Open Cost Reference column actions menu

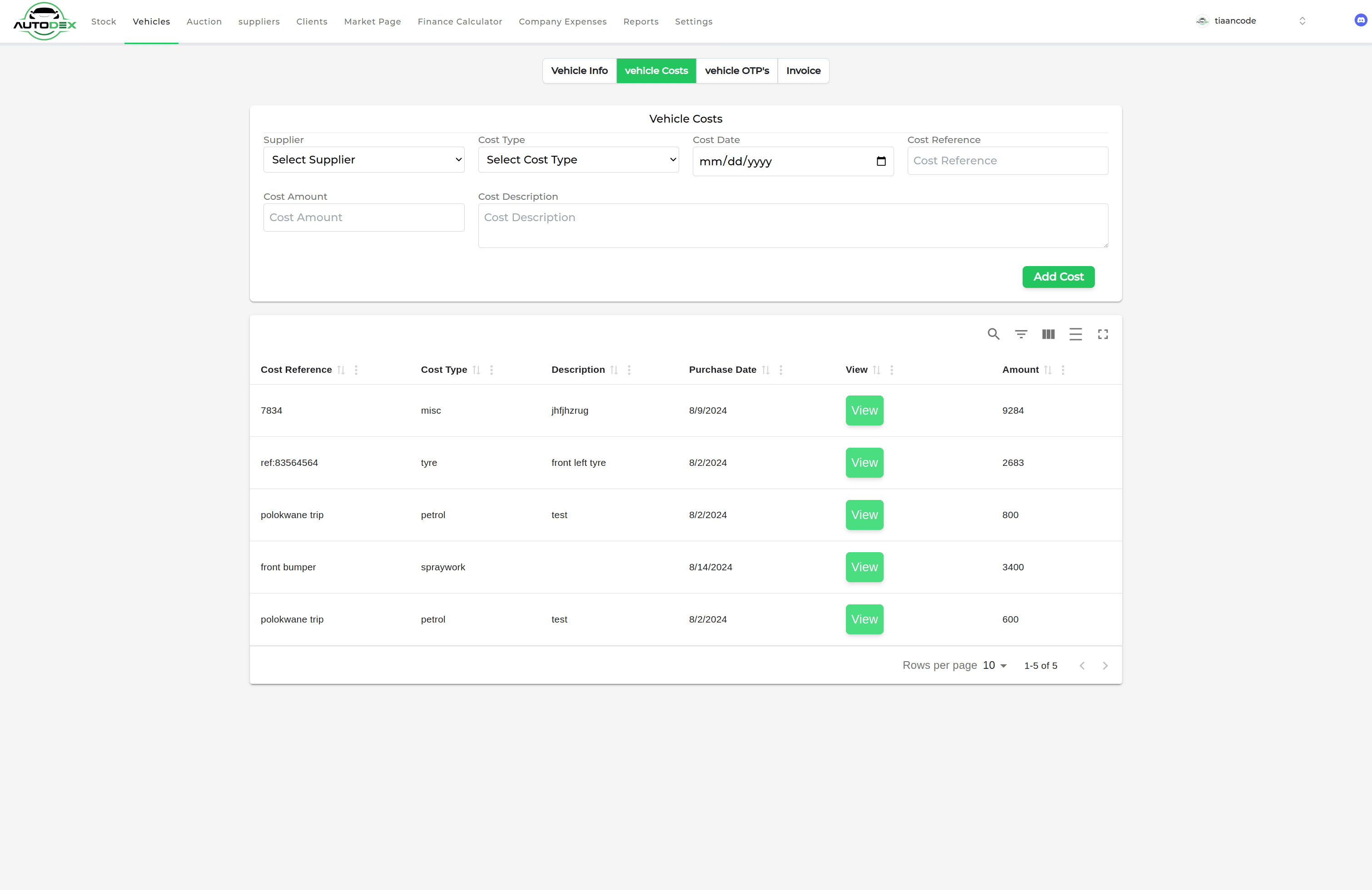pyautogui.click(x=356, y=370)
